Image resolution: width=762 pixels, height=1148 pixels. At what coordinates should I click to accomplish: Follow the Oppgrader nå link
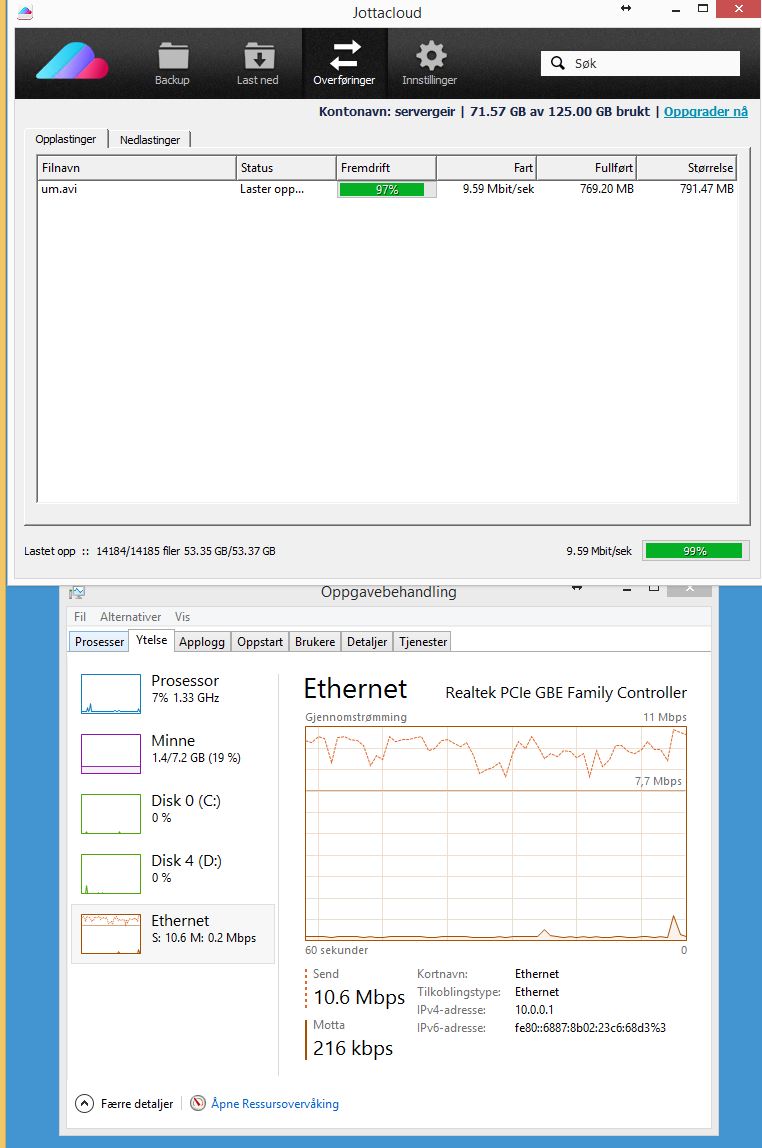(706, 111)
